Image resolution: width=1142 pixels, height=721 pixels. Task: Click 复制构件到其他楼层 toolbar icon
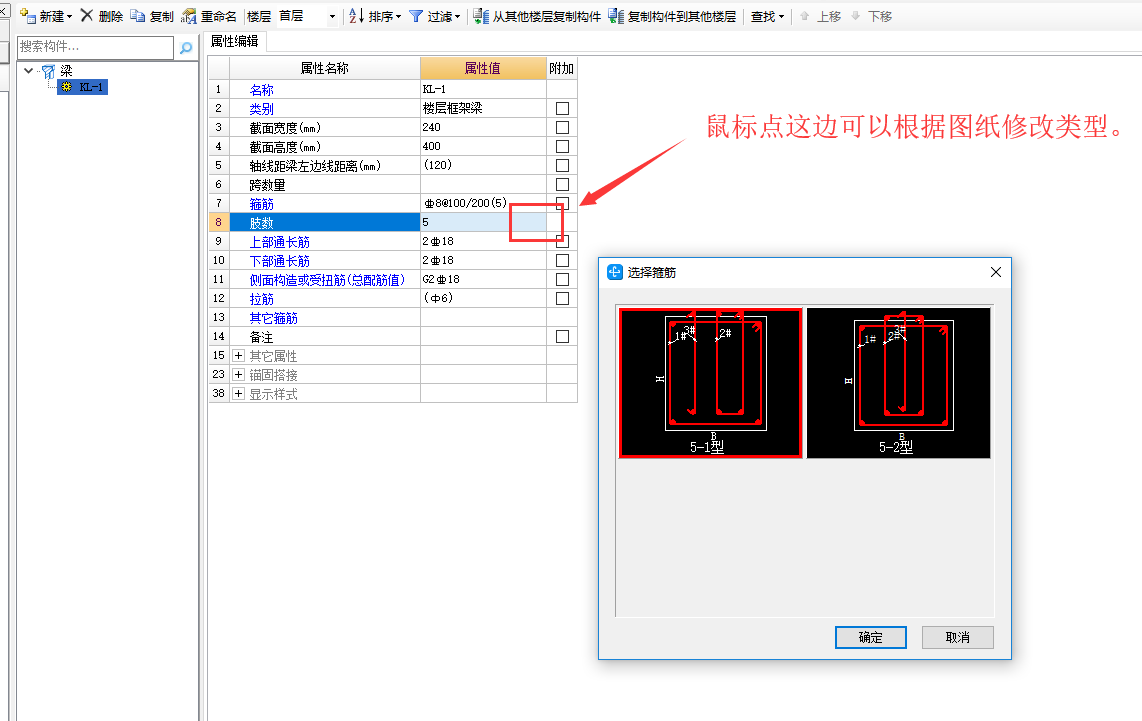pyautogui.click(x=616, y=16)
